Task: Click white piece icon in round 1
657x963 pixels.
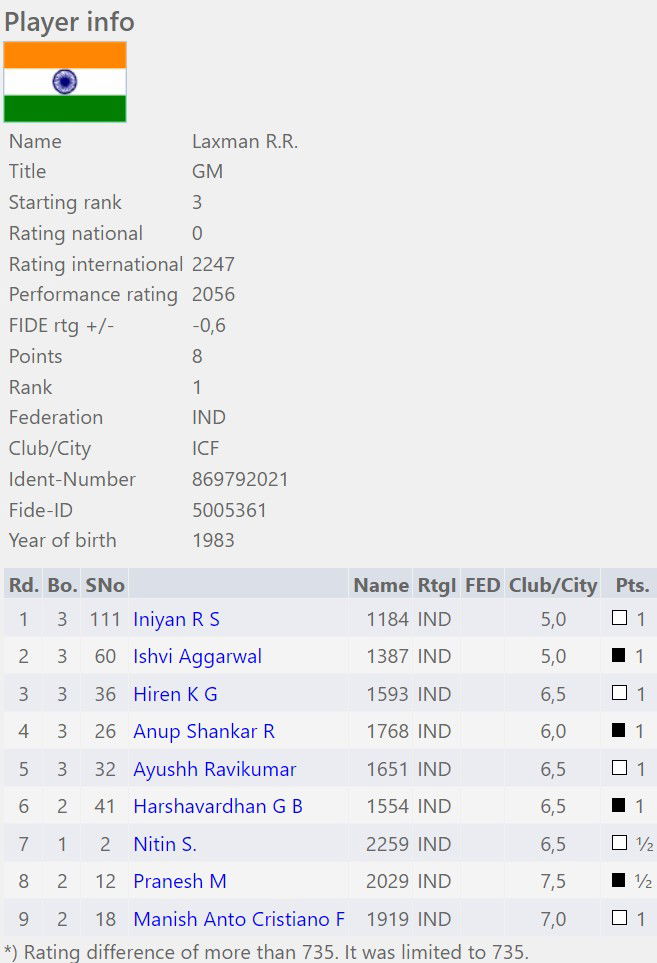Action: [619, 619]
